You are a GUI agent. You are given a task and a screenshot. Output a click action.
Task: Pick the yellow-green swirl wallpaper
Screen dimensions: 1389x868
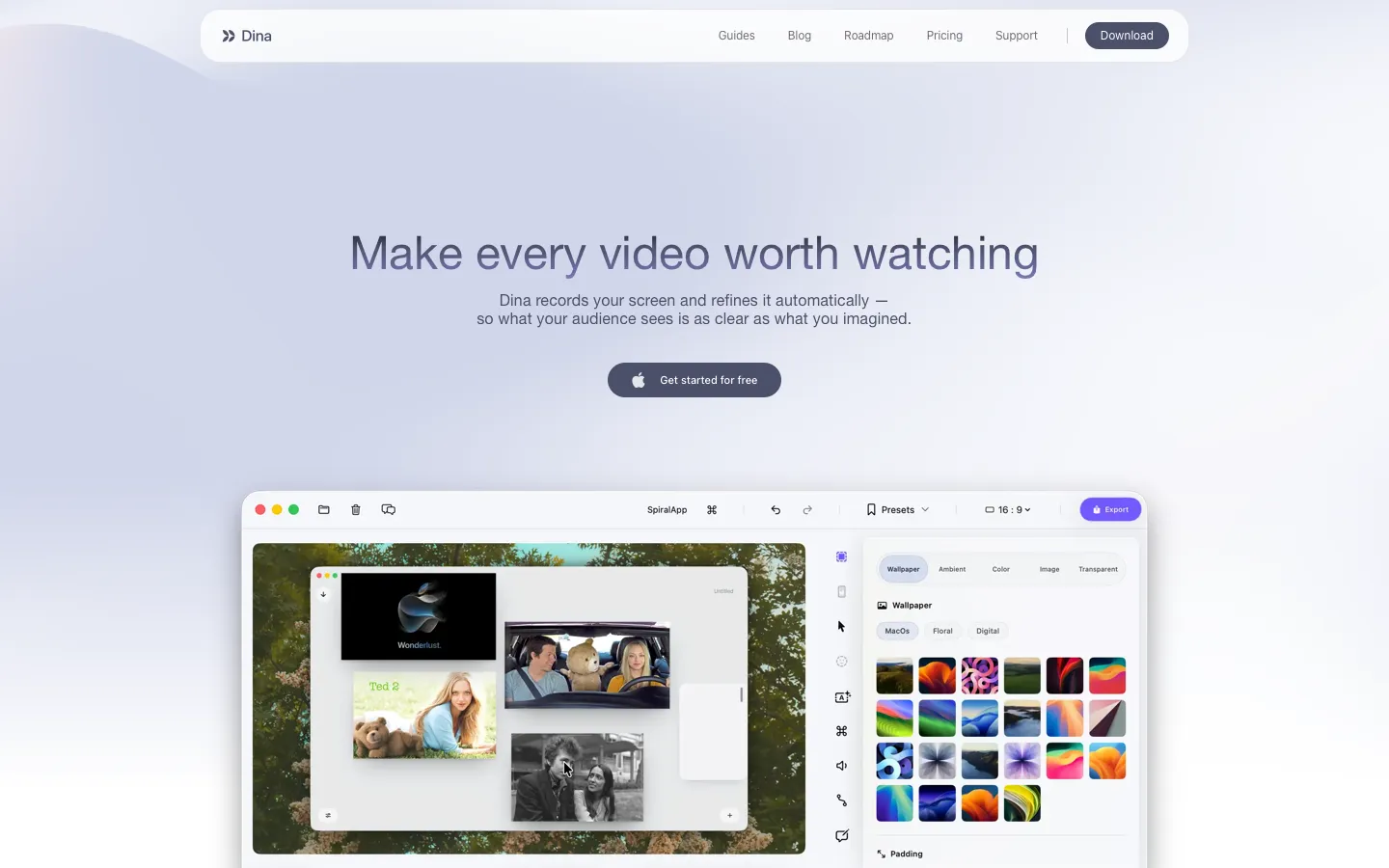(1022, 803)
